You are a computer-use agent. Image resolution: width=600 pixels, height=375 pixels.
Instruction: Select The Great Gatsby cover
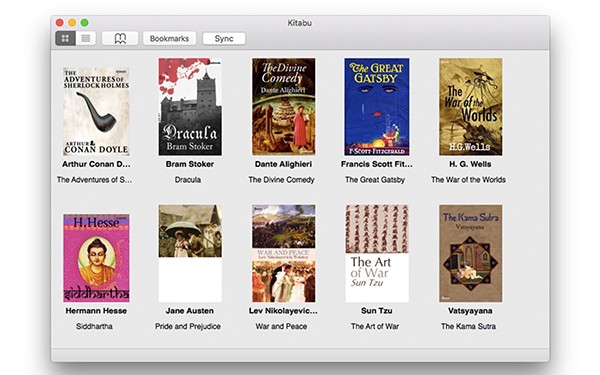[377, 107]
